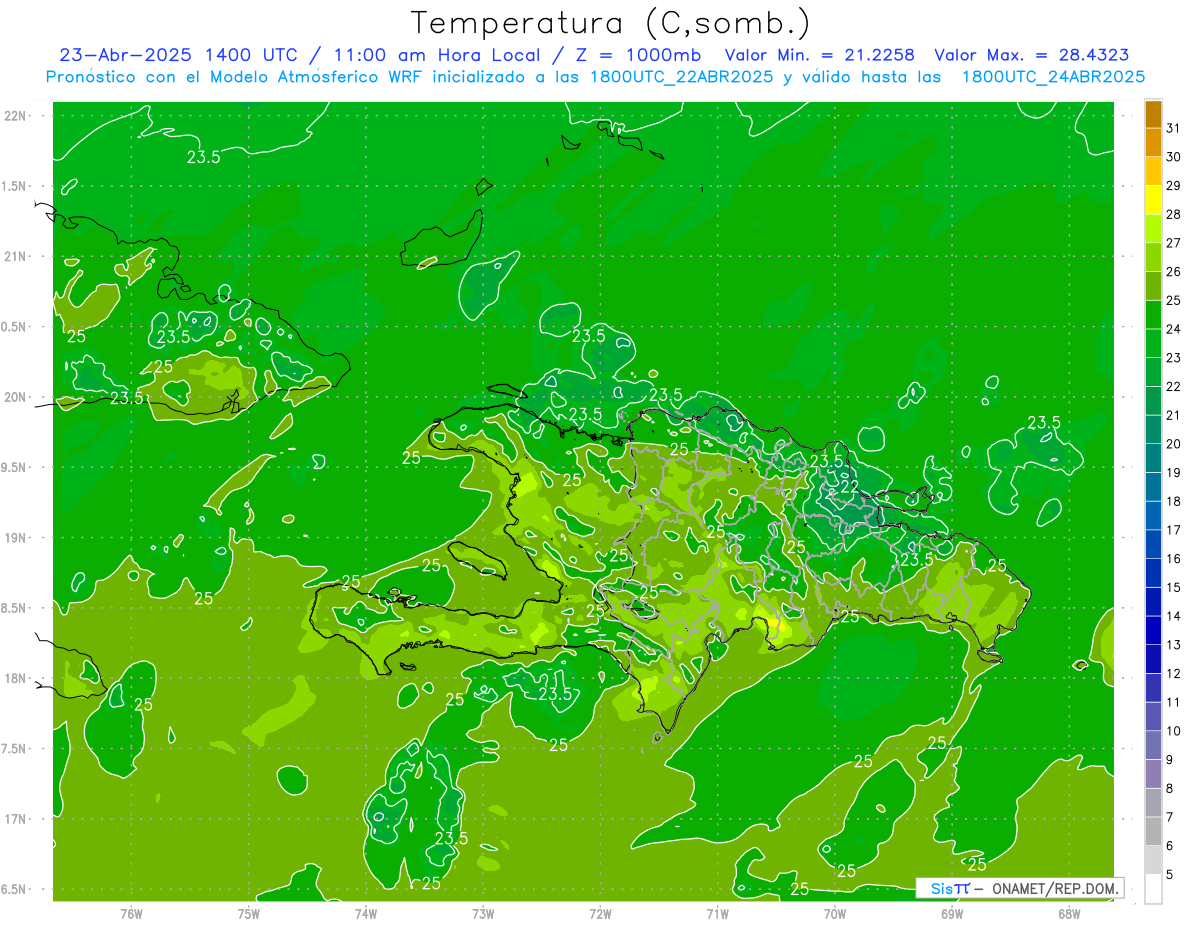Click the "SisTT - ONAMET/REP.DOM." credit label
Image resolution: width=1200 pixels, height=927 pixels.
1019,888
